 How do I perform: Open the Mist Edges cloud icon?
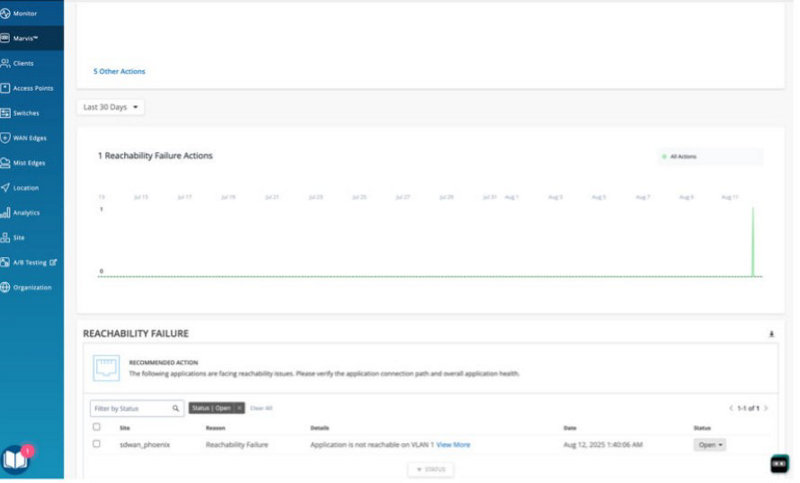(x=5, y=163)
